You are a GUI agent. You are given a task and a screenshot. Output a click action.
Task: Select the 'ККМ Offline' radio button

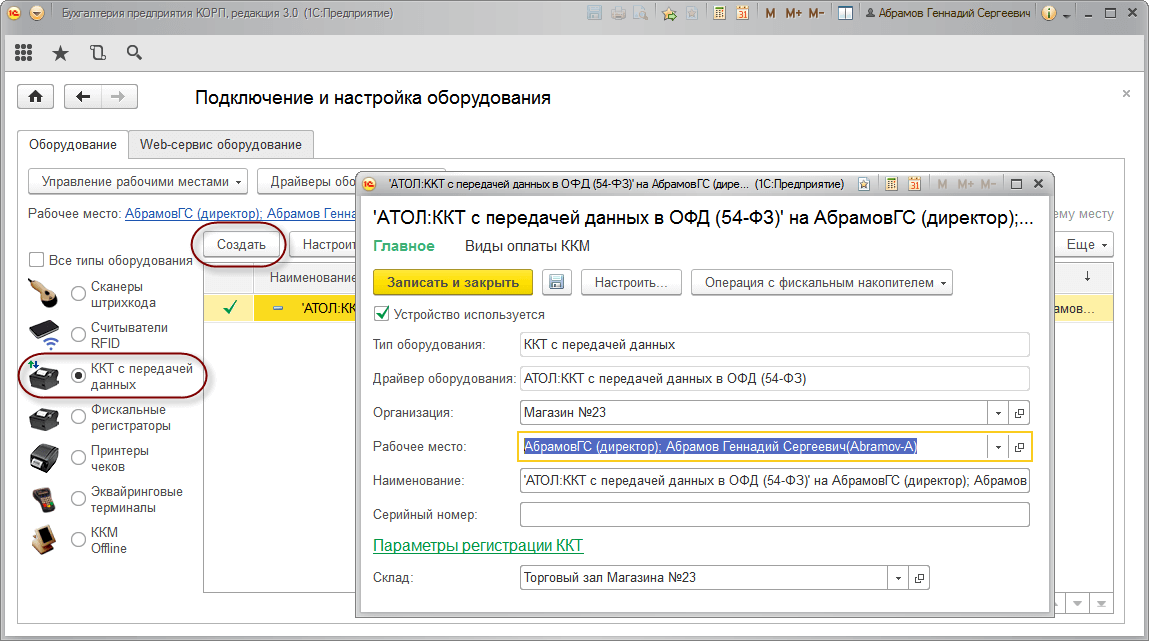(78, 540)
